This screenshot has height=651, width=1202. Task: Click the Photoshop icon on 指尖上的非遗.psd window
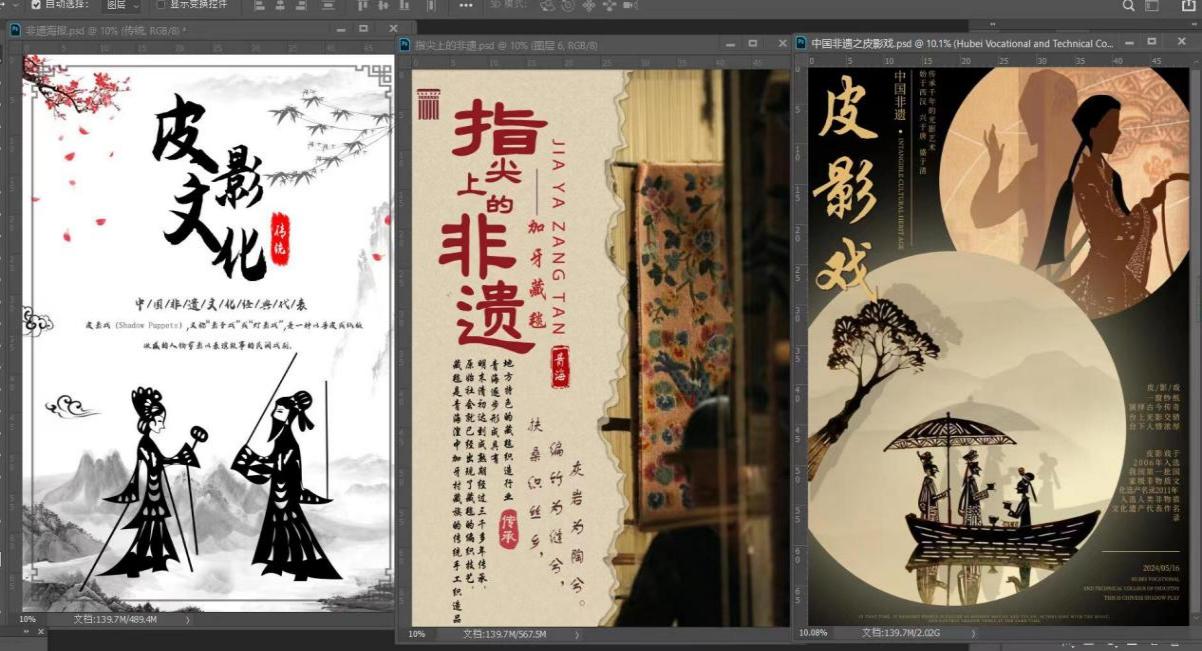click(405, 45)
